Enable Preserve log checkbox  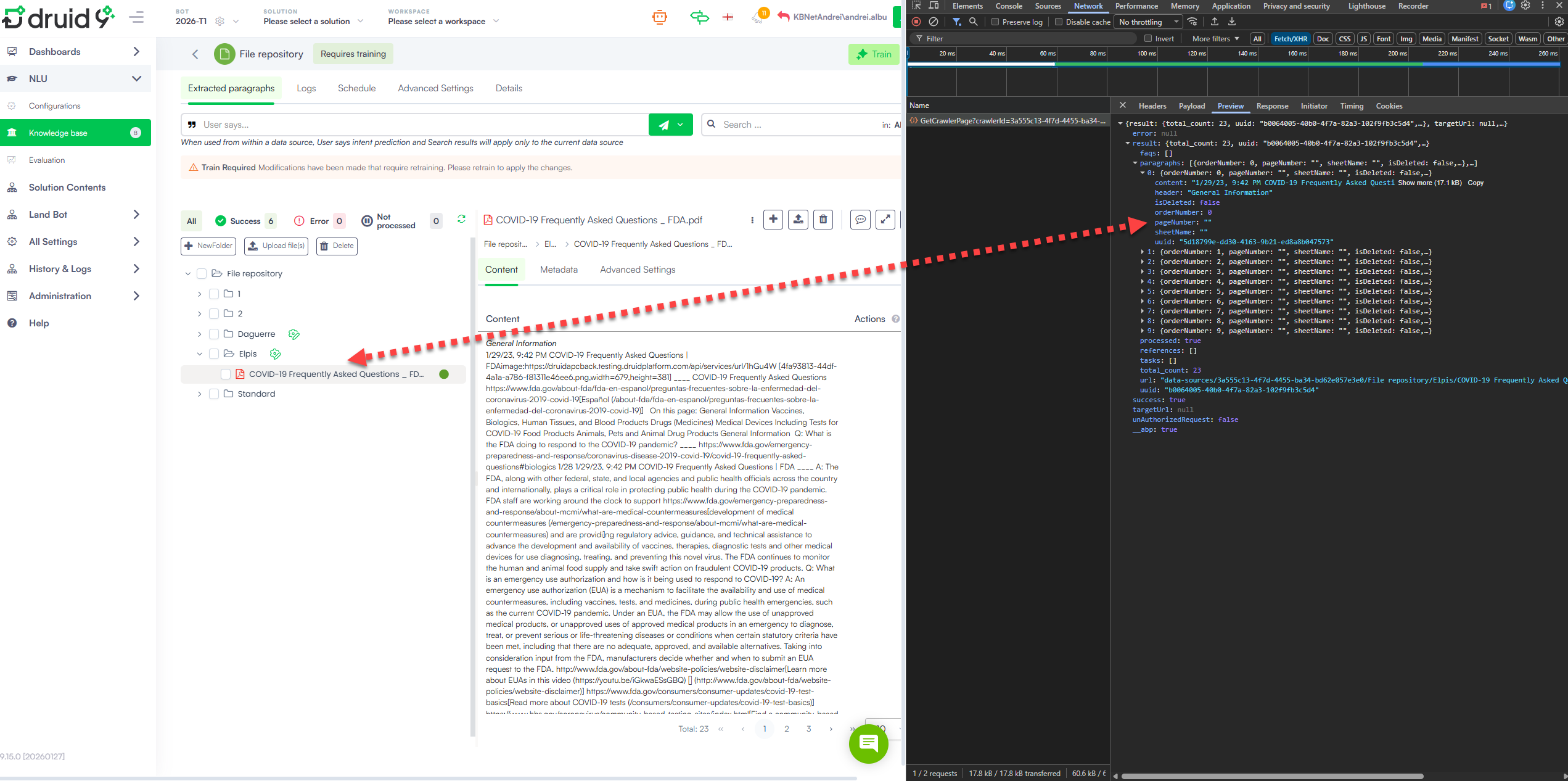[x=995, y=22]
